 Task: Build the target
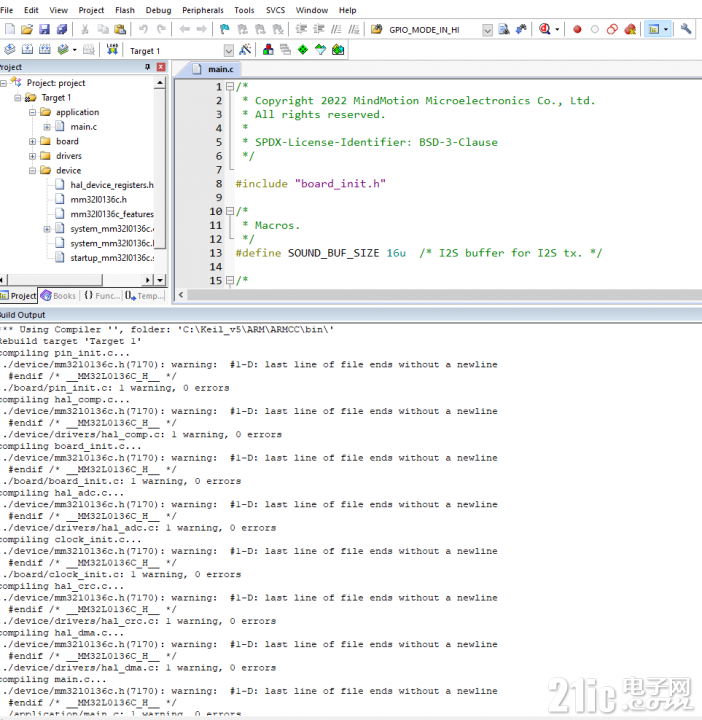click(27, 50)
